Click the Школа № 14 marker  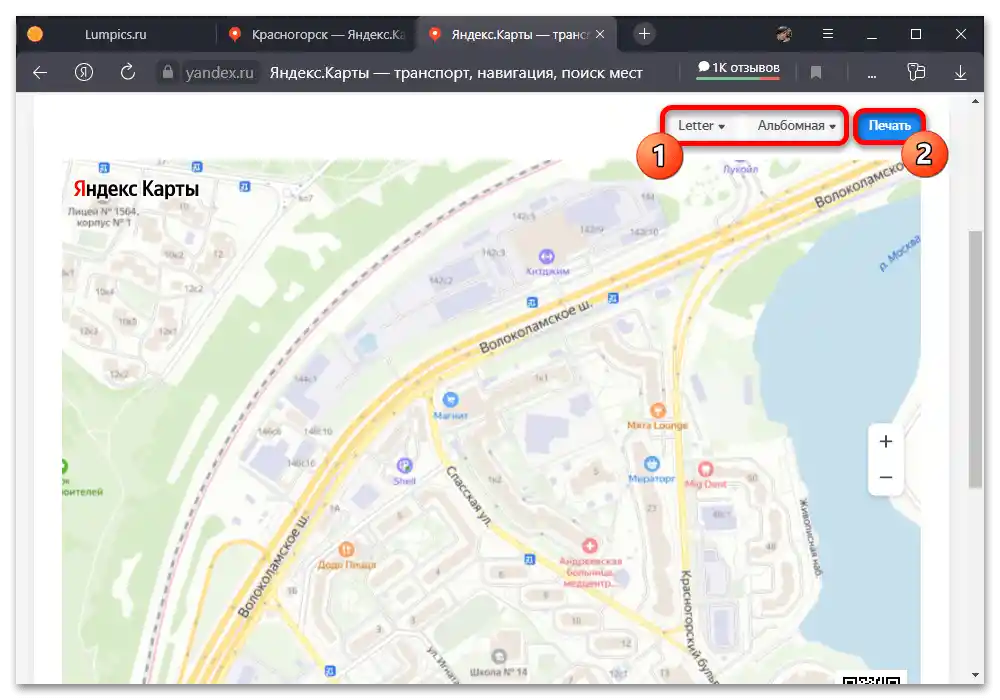[x=499, y=656]
